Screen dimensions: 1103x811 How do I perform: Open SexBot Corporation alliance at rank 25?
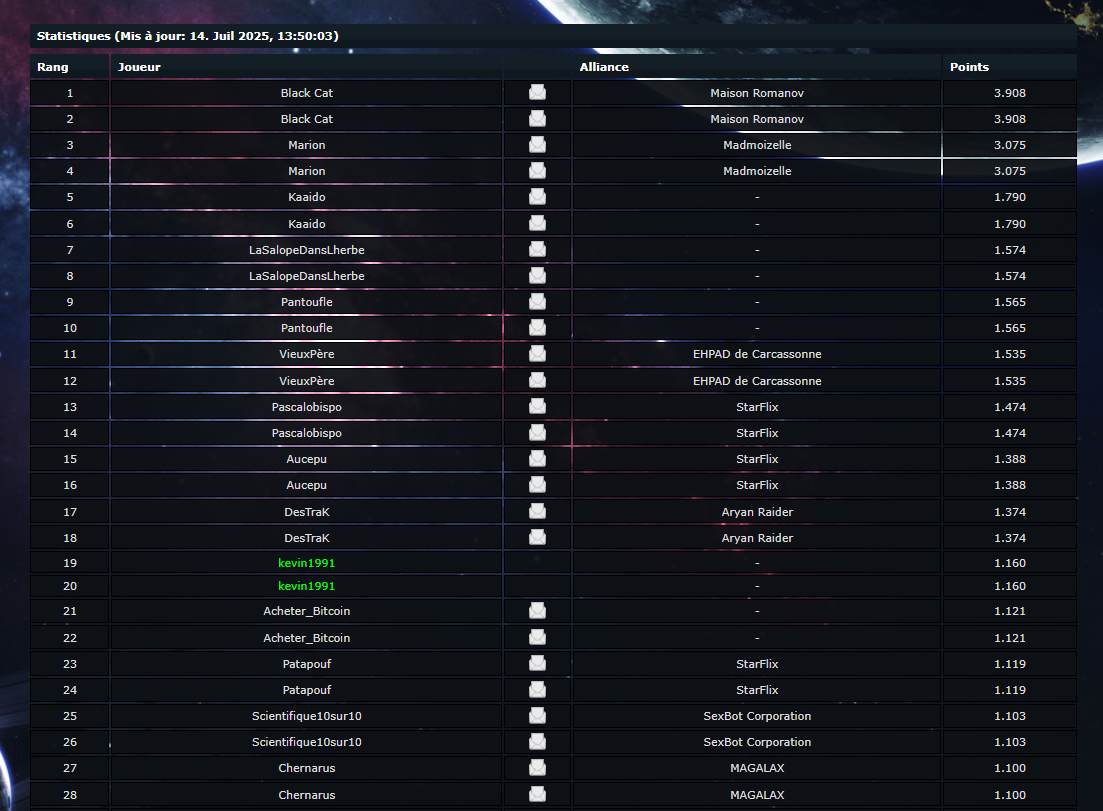pos(757,715)
